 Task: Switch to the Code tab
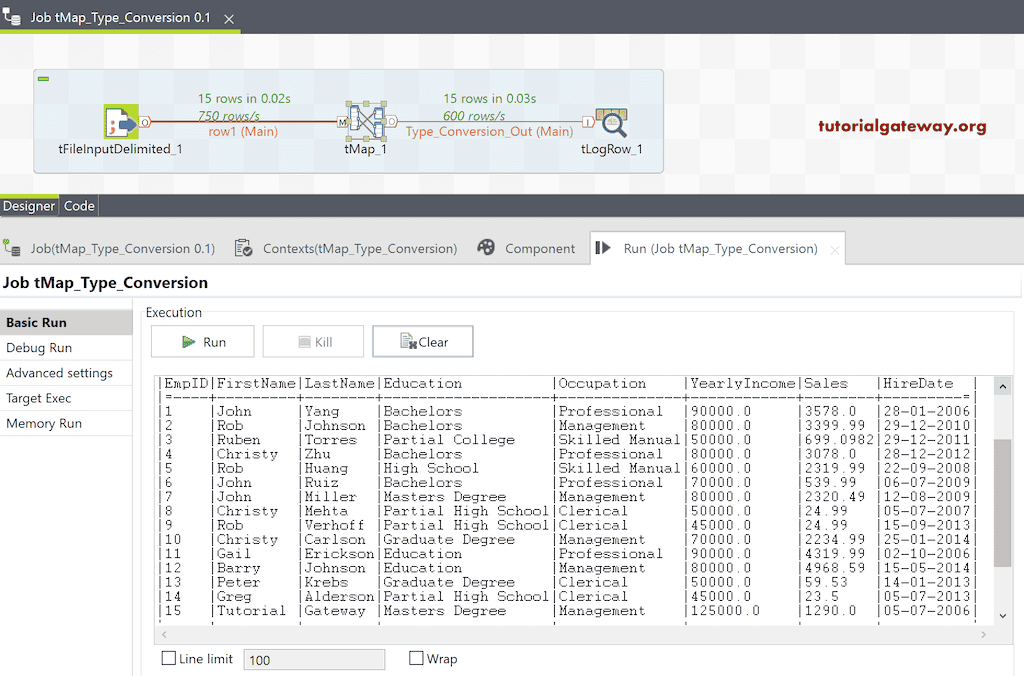78,205
